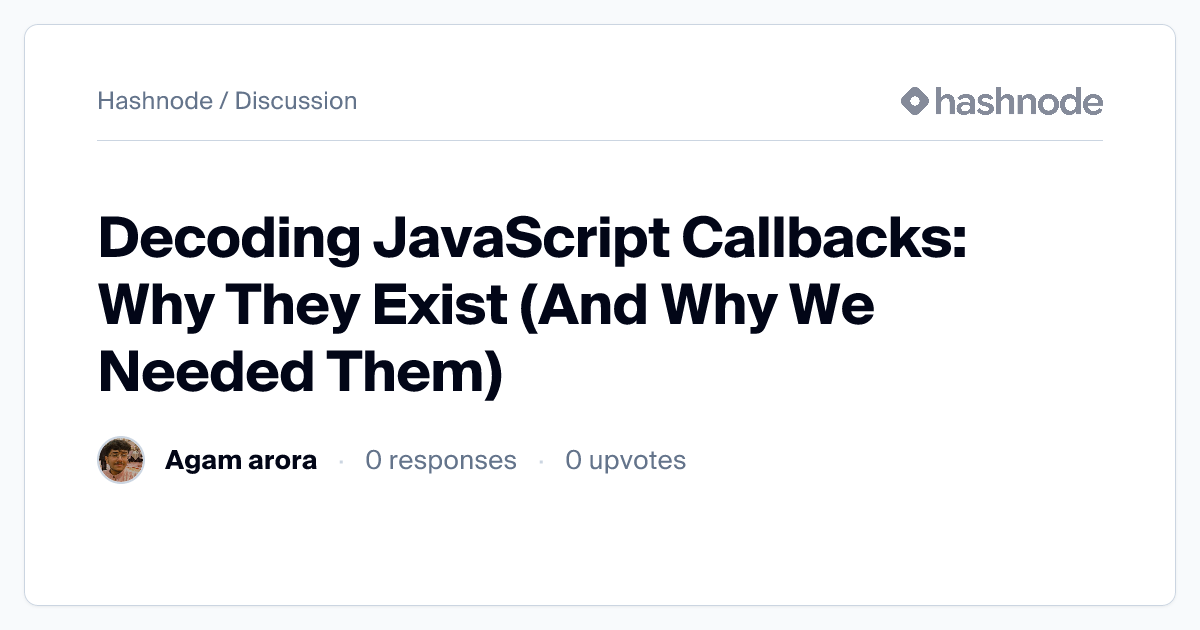Select the Discussion breadcrumb item

click(296, 101)
